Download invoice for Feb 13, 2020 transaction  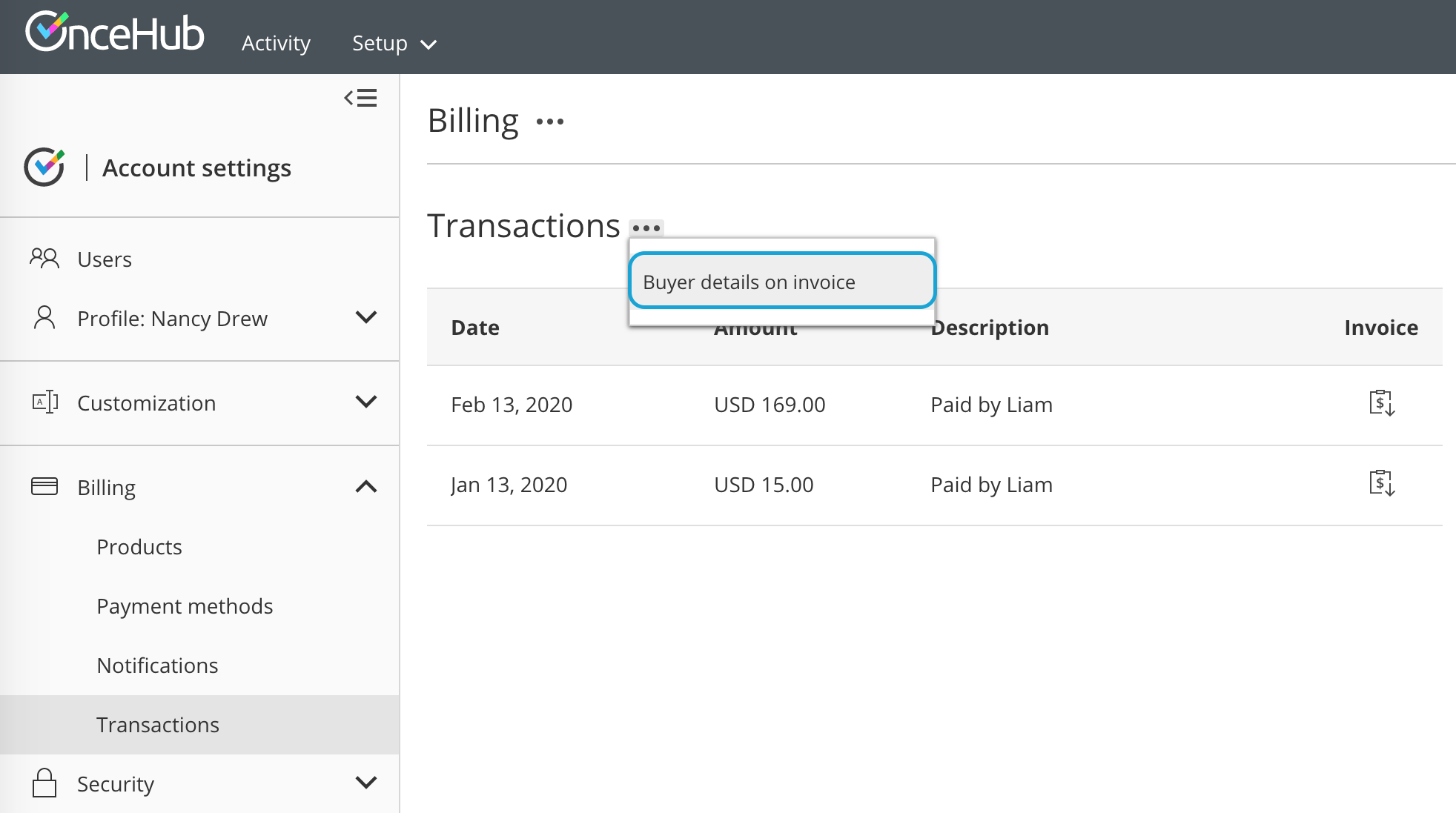(1381, 404)
